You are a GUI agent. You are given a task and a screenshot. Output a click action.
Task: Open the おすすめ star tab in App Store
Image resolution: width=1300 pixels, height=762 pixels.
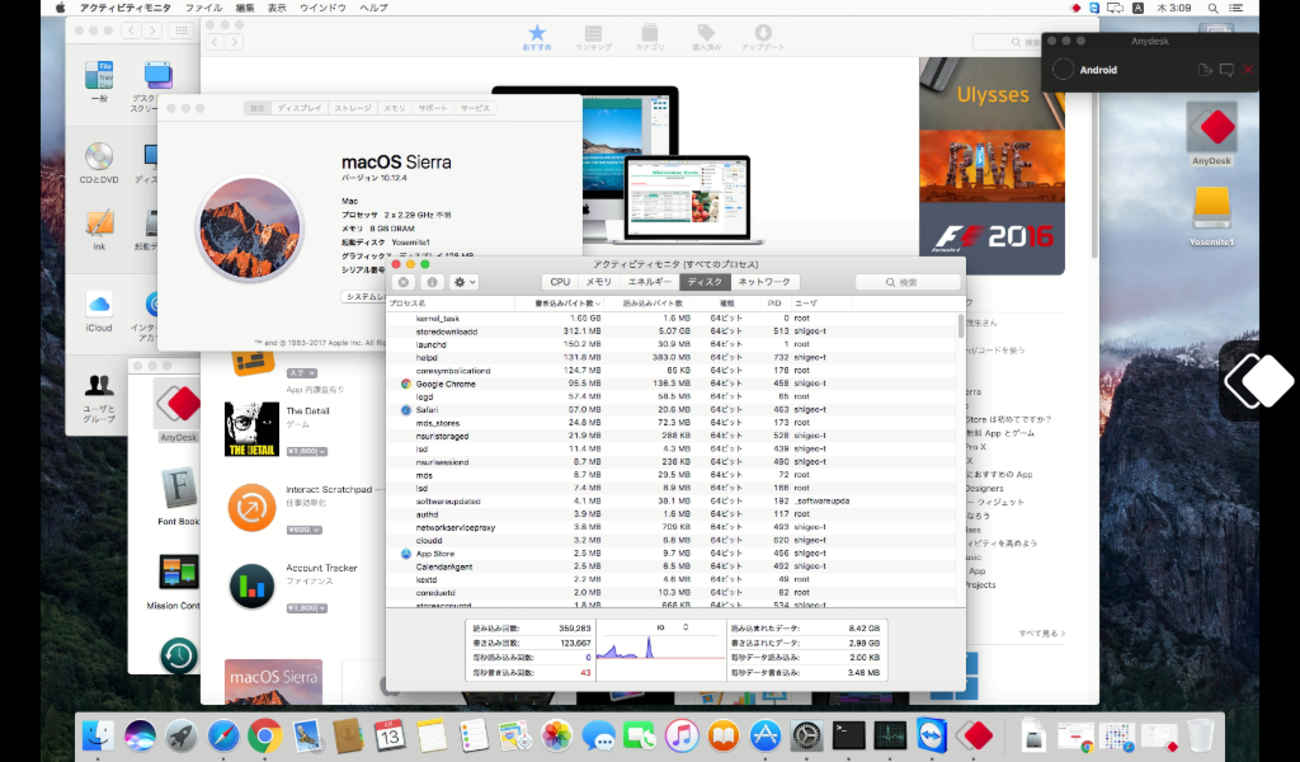[537, 38]
